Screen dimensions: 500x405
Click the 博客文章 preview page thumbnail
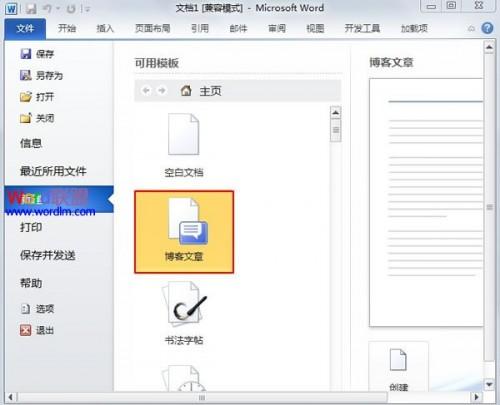point(426,202)
